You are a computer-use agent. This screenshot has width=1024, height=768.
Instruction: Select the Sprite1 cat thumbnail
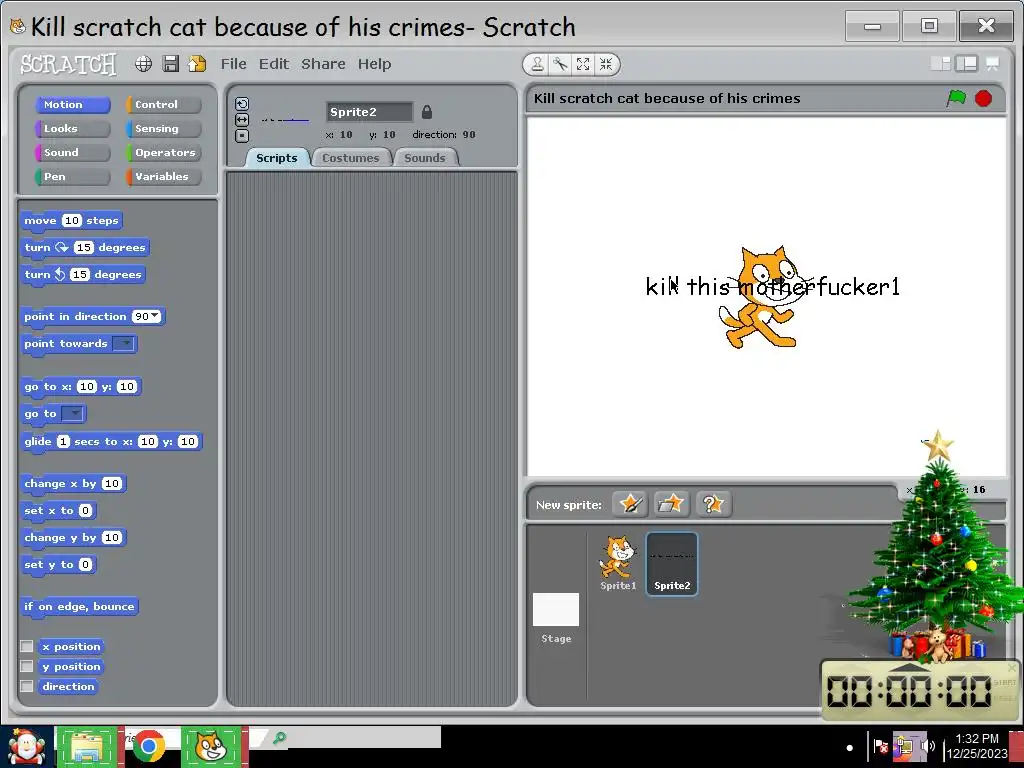pyautogui.click(x=618, y=564)
